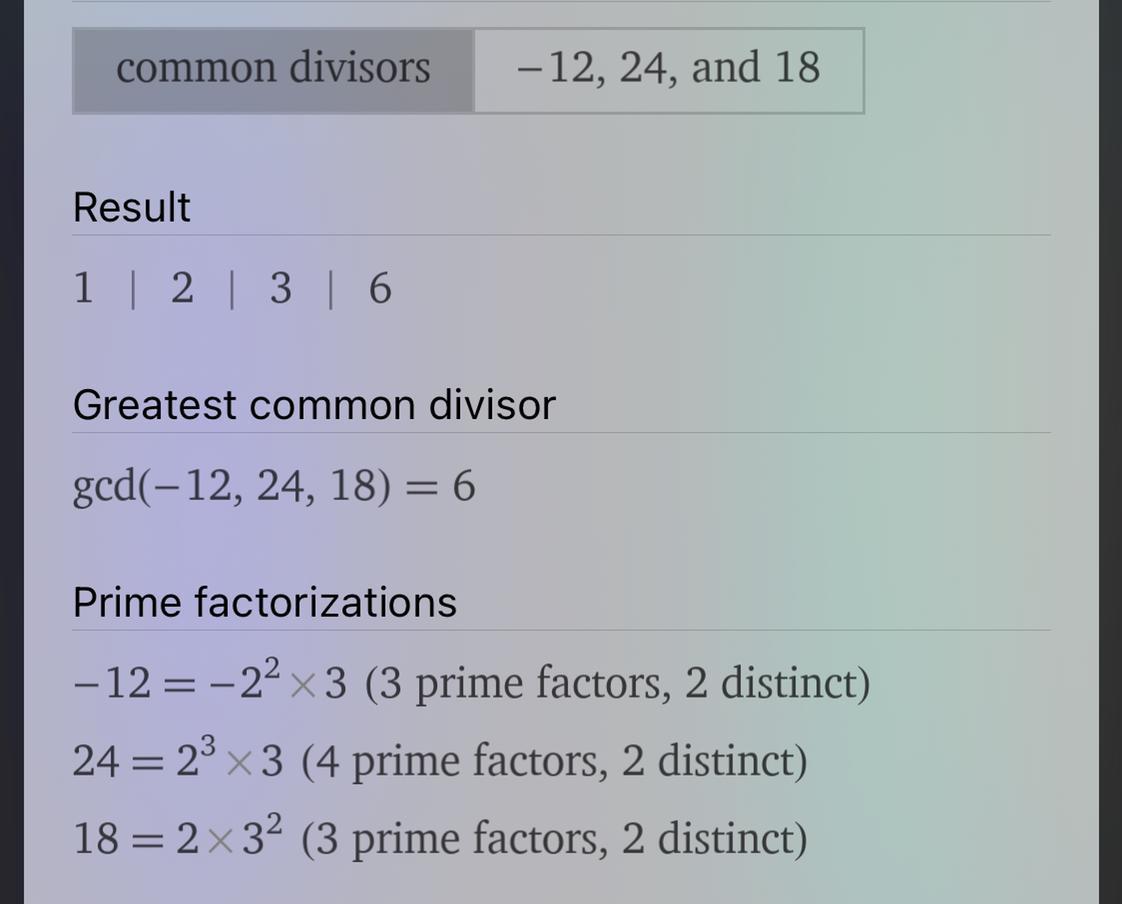Select divisor 3 in the Result row

click(x=280, y=289)
